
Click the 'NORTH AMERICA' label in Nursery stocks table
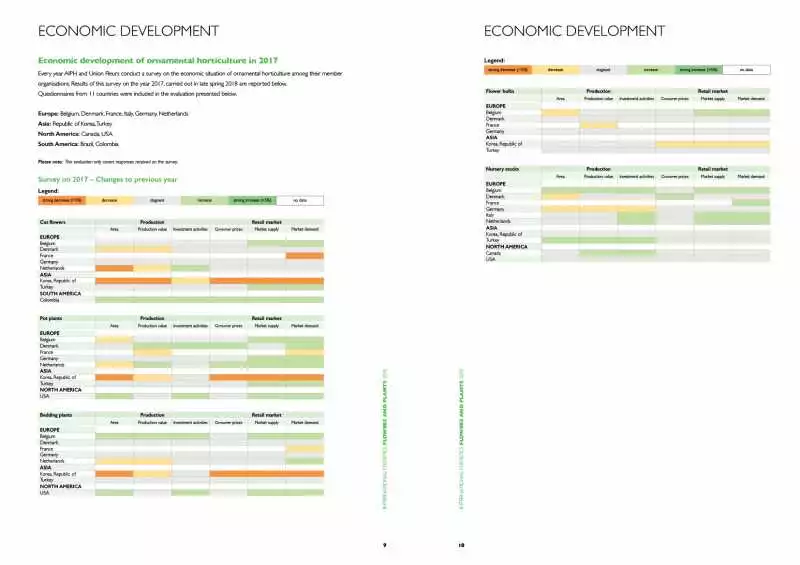click(506, 247)
